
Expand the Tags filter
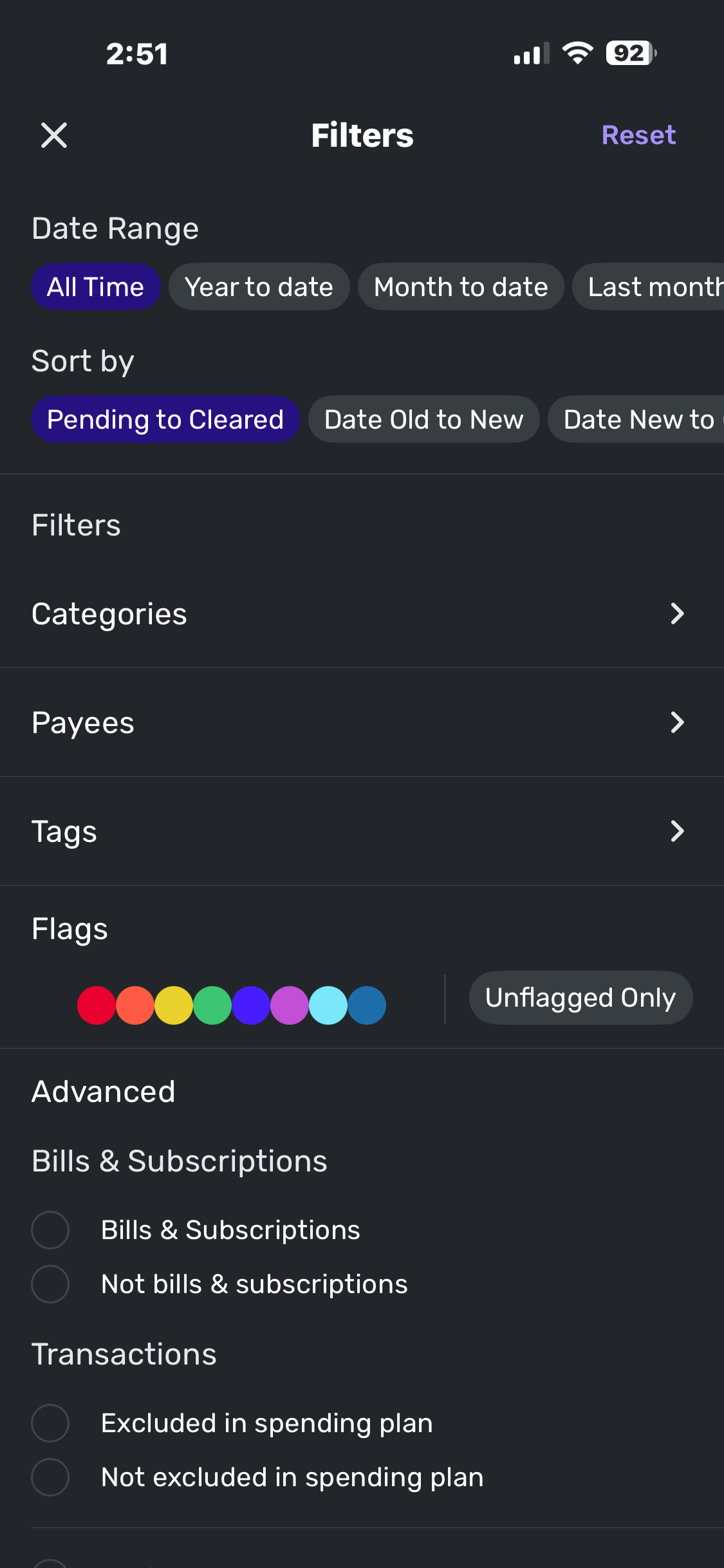[x=676, y=832]
